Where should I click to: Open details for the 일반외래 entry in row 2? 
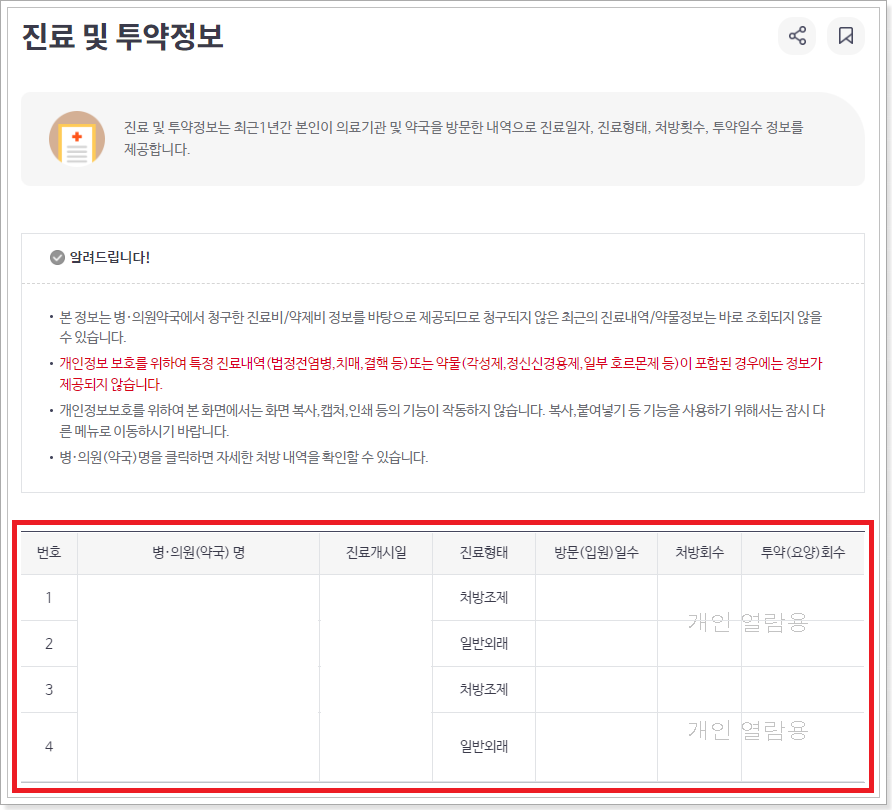pos(483,643)
